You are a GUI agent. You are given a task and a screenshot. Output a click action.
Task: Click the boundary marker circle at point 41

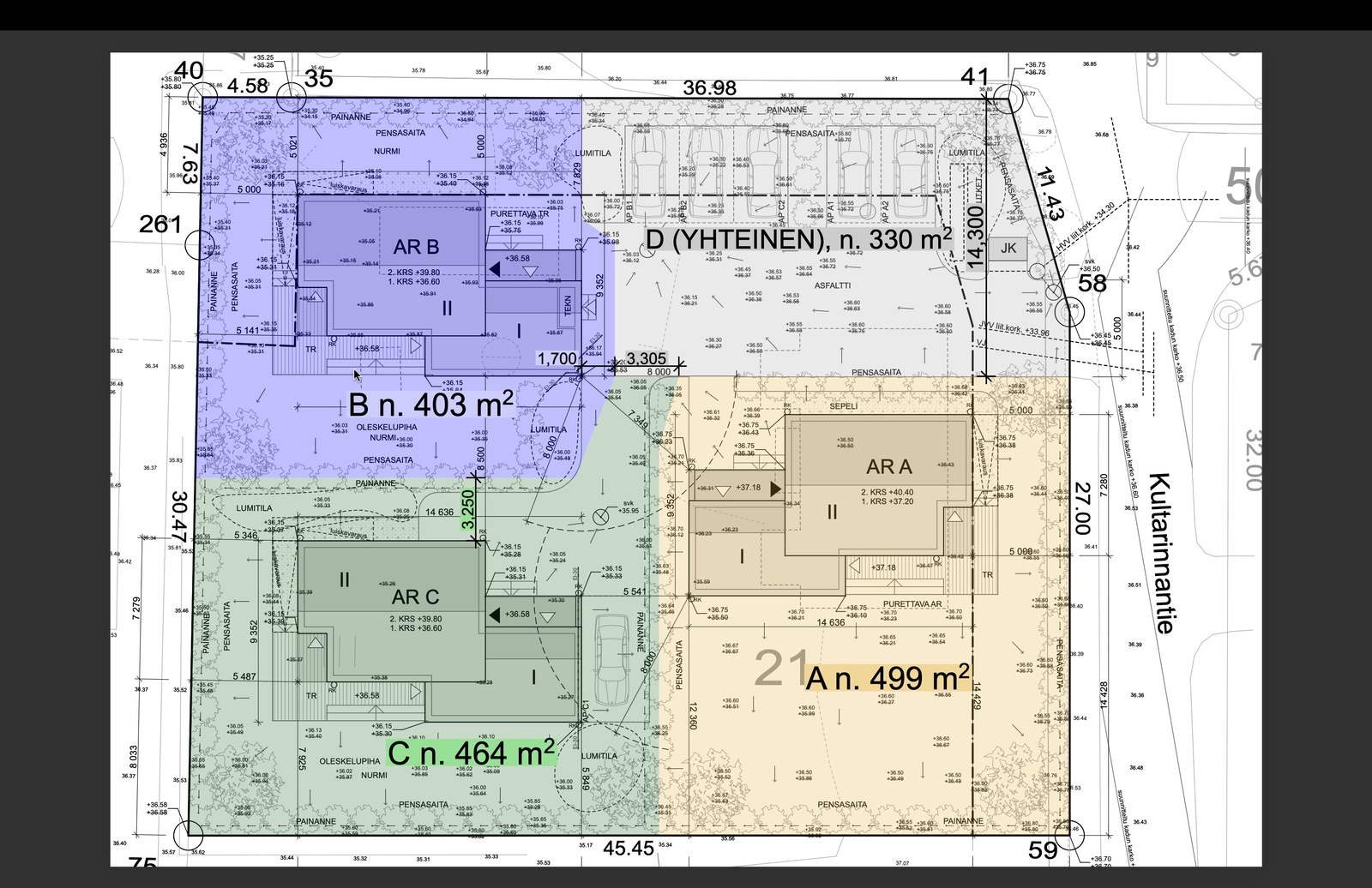[1009, 99]
